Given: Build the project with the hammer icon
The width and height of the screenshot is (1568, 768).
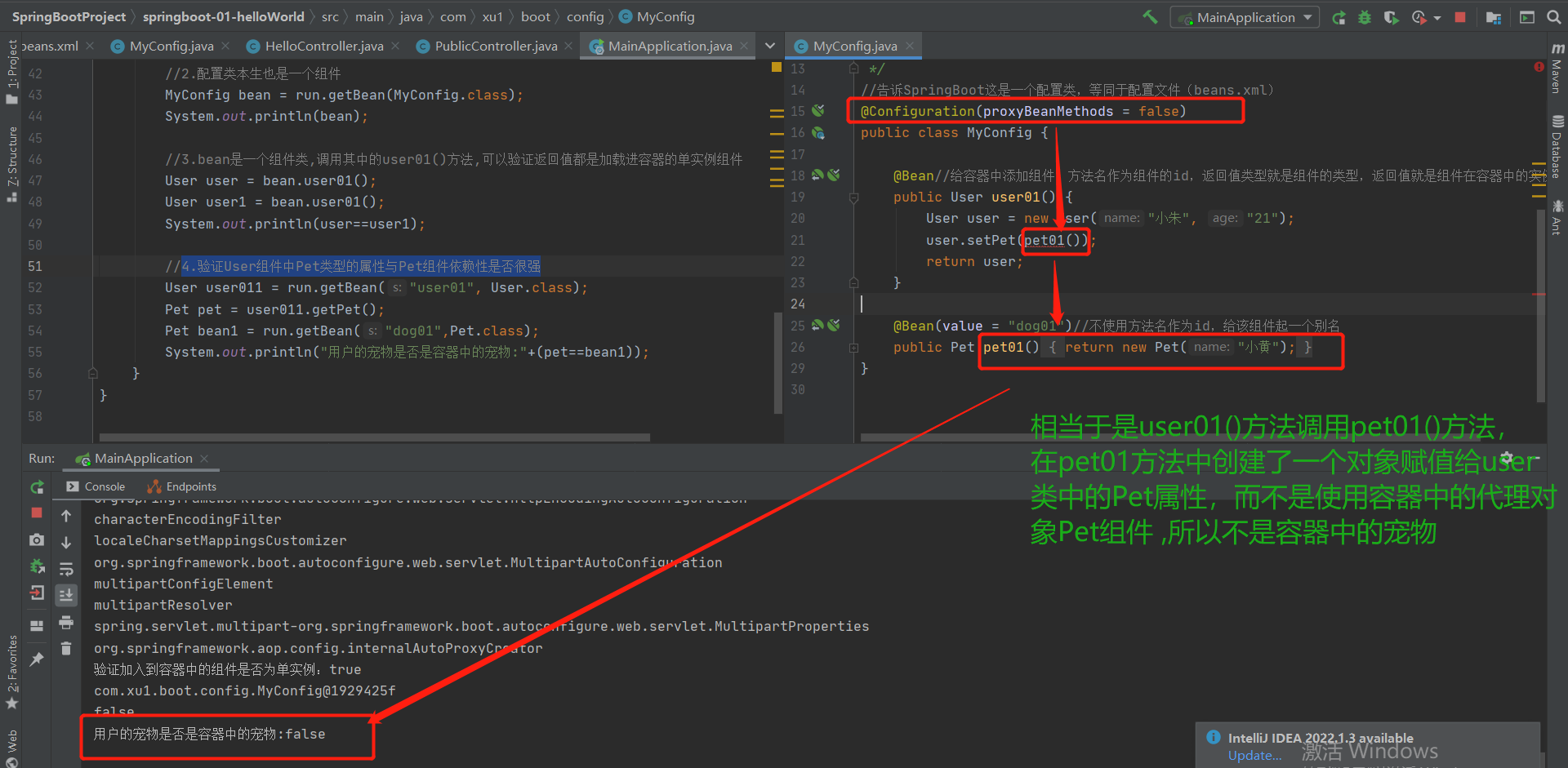Looking at the screenshot, I should tap(1150, 16).
